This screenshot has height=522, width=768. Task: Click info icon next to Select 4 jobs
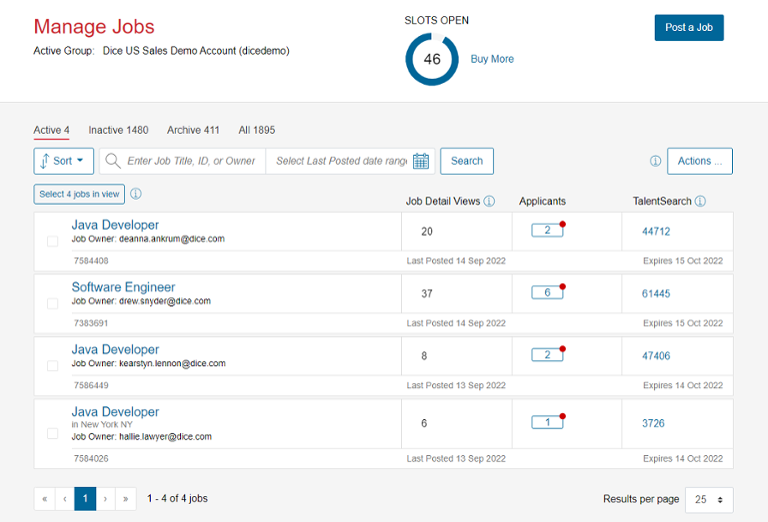[136, 194]
